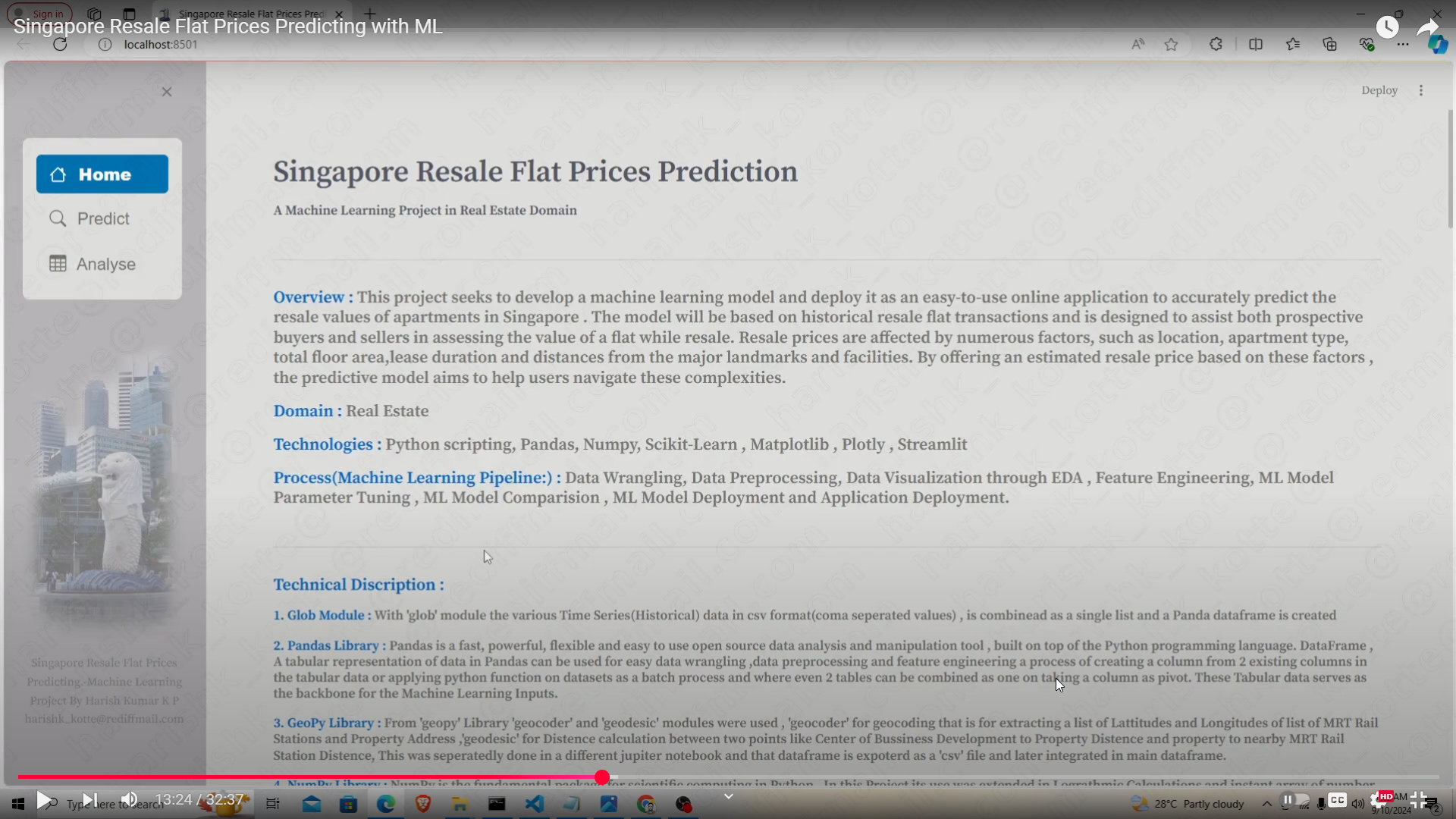Expand hidden icons in the system tray
The width and height of the screenshot is (1456, 819).
point(1266,804)
